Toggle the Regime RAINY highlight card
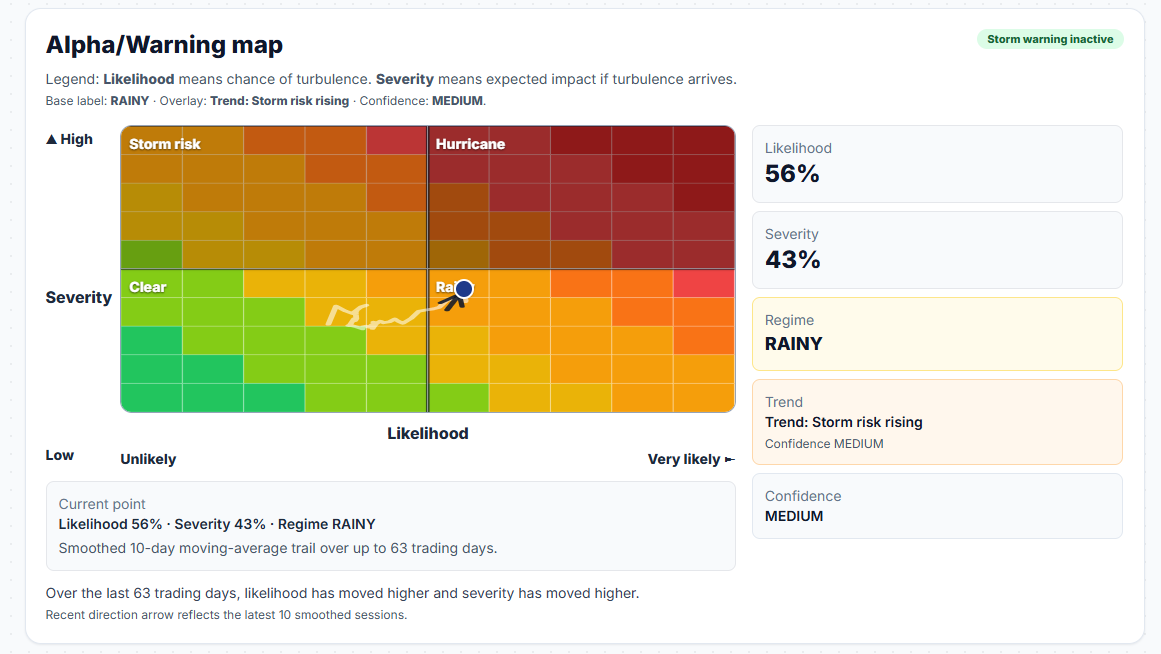Viewport: 1161px width, 654px height. [x=937, y=333]
